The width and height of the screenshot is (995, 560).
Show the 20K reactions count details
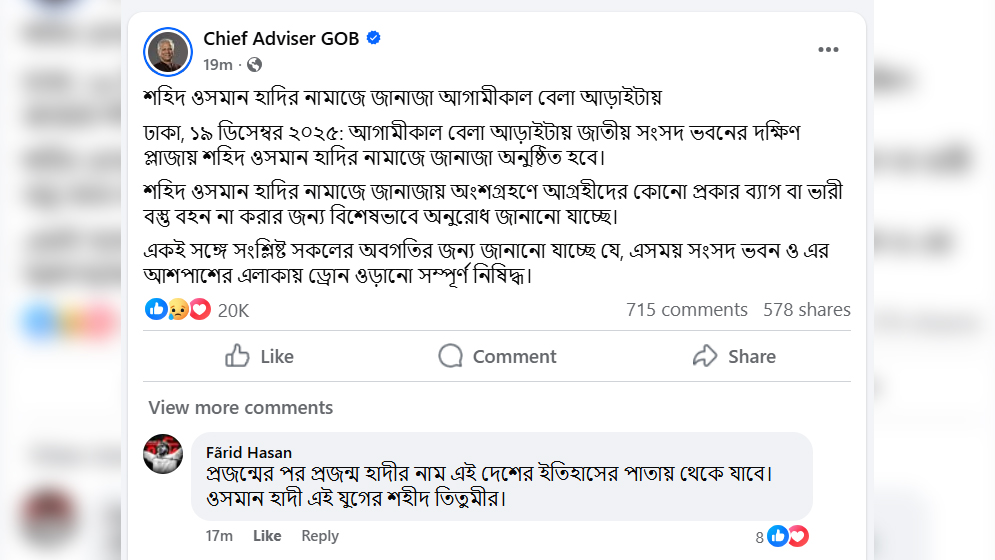point(233,311)
